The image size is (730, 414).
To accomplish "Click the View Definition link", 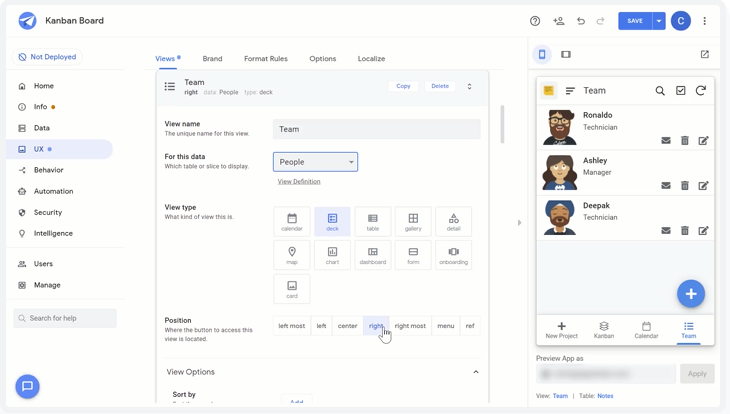I will (299, 182).
